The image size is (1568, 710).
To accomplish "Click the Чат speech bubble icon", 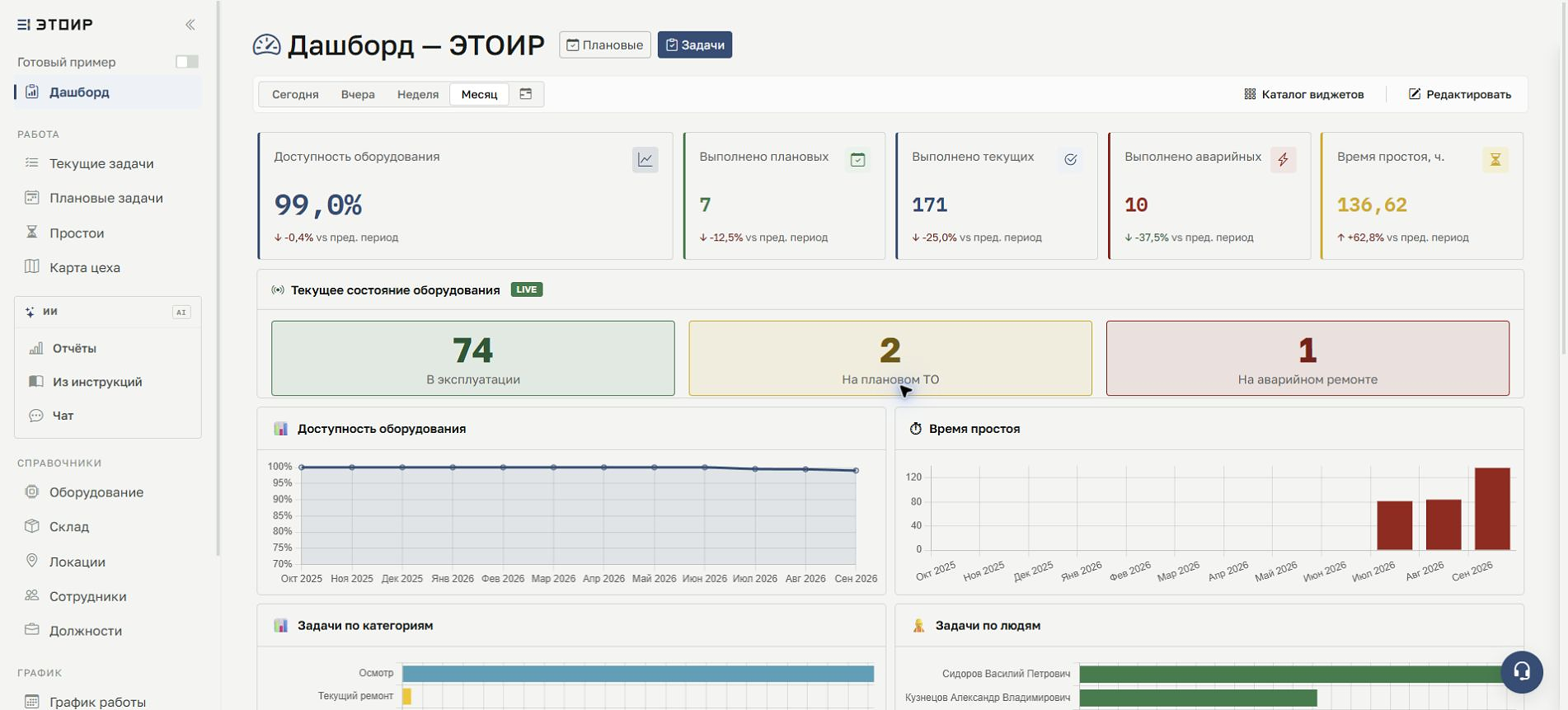I will [36, 416].
